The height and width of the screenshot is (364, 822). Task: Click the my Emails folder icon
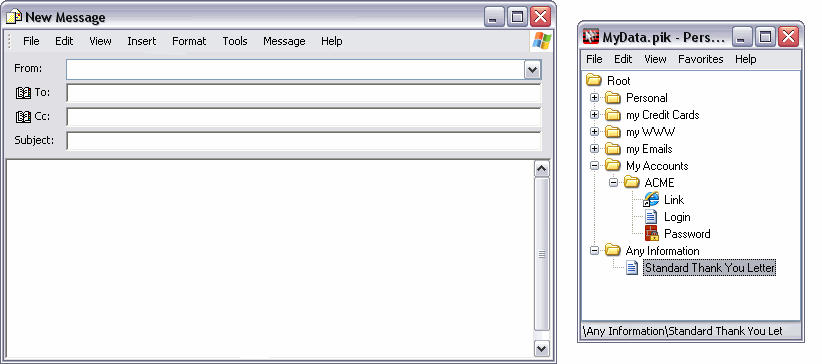click(x=612, y=148)
